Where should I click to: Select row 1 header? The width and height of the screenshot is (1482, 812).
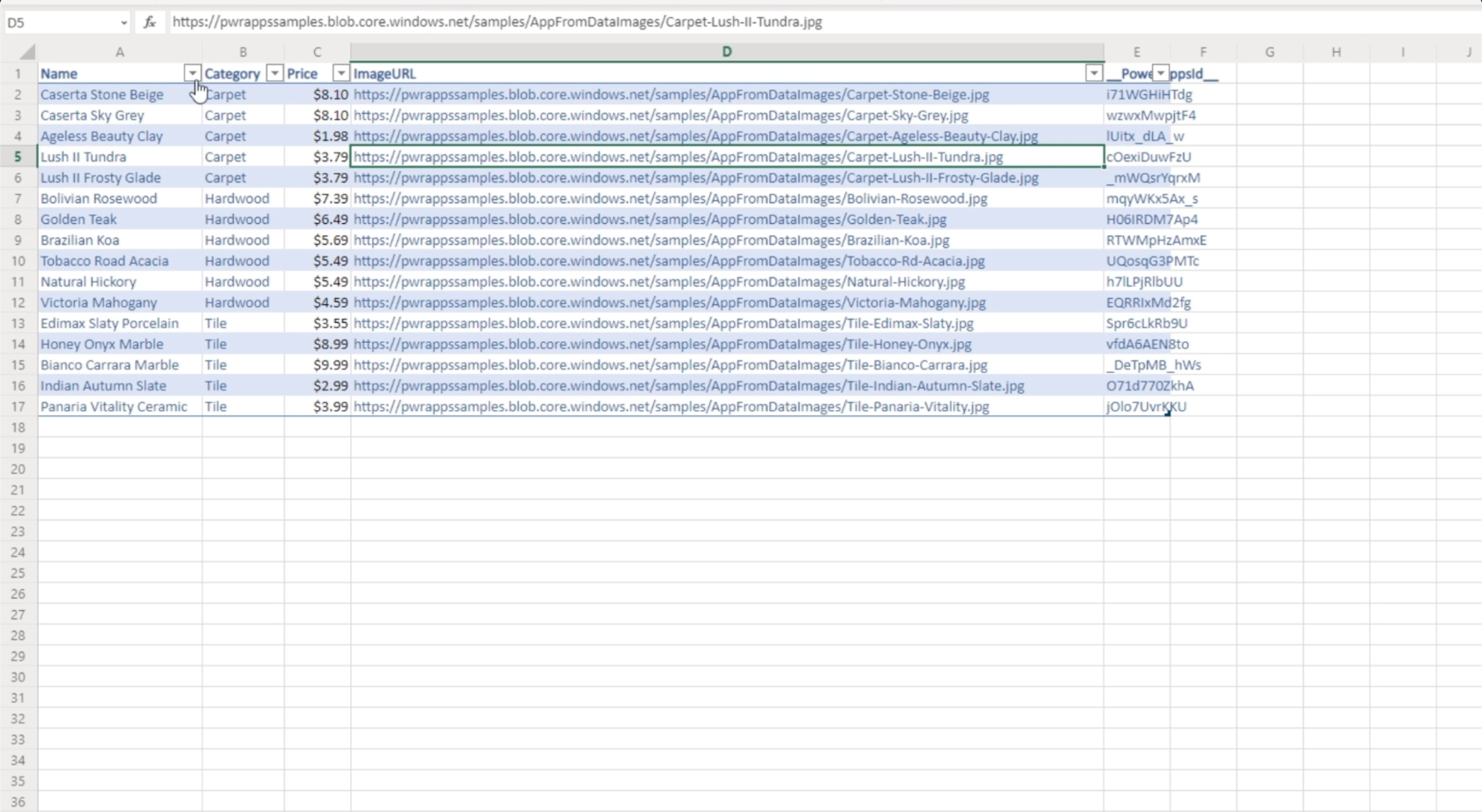pyautogui.click(x=18, y=73)
